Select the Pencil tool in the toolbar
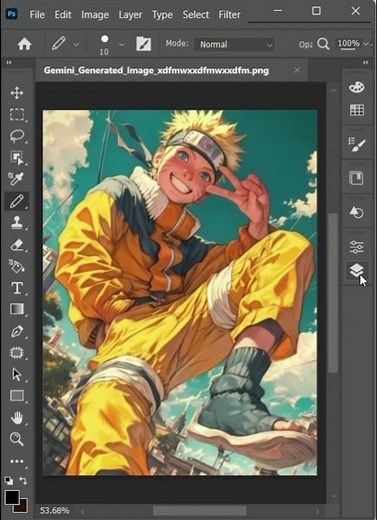 click(x=17, y=201)
